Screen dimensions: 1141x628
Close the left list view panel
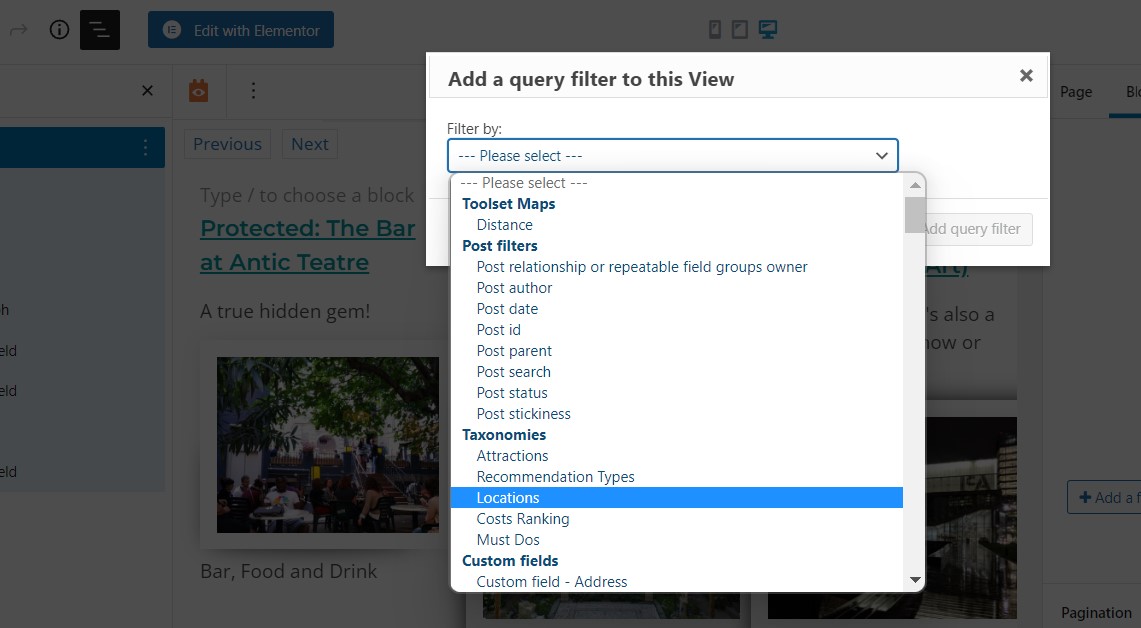pos(147,91)
